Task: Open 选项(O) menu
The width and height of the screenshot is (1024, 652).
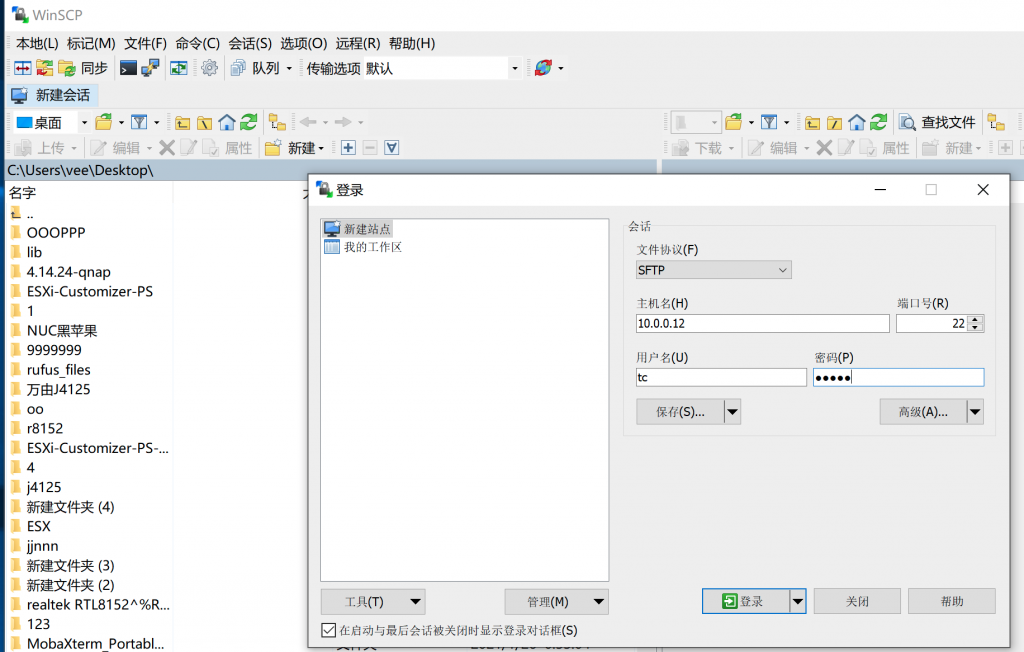Action: [x=304, y=44]
